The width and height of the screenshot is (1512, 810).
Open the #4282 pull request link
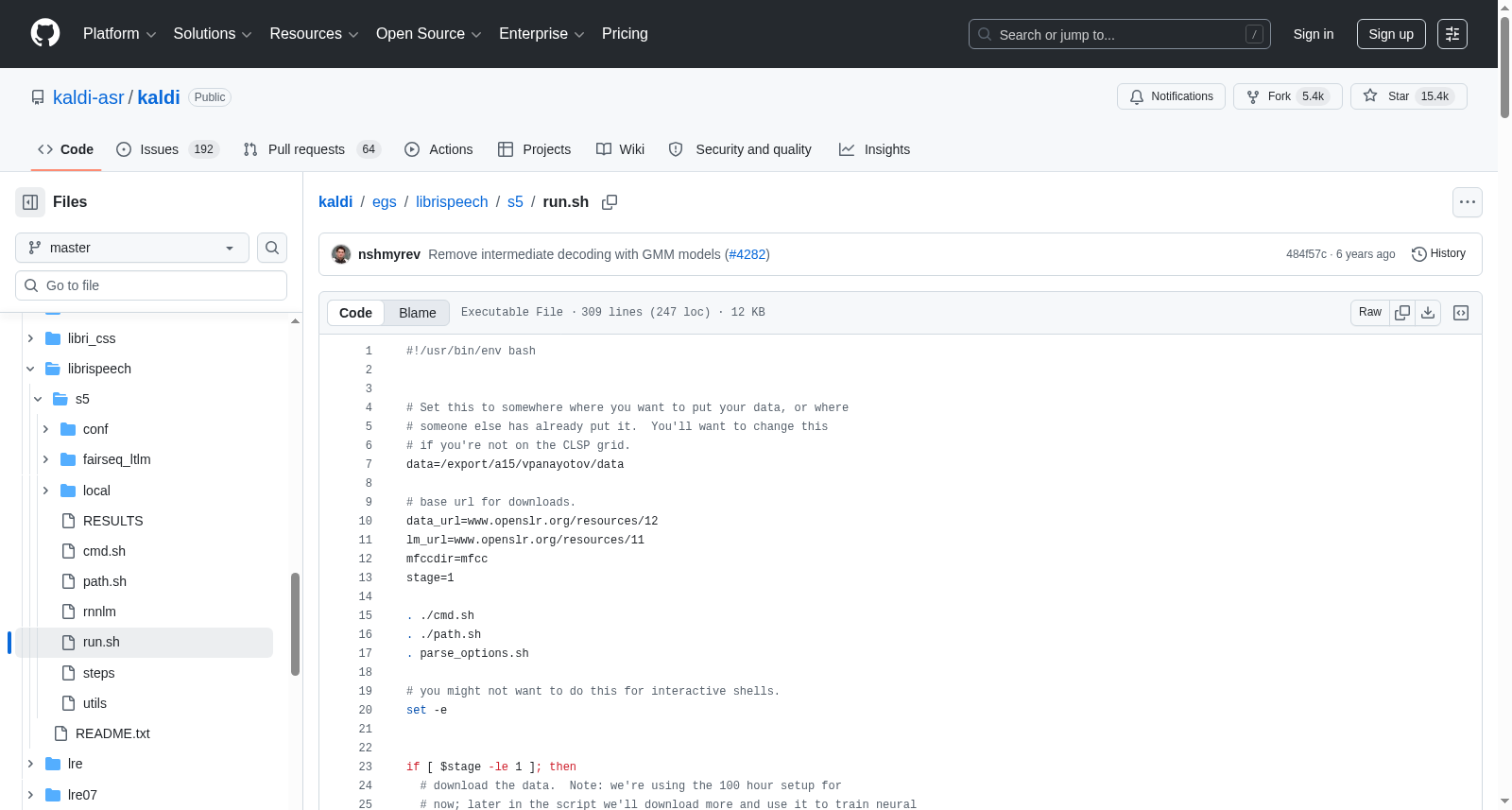(x=747, y=254)
